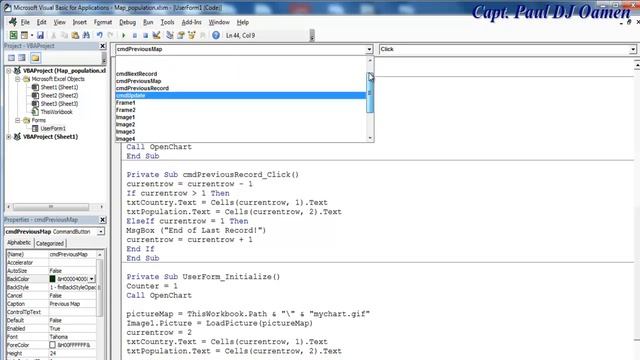The height and width of the screenshot is (360, 640).
Task: Open the Window menu
Action: pyautogui.click(x=219, y=22)
